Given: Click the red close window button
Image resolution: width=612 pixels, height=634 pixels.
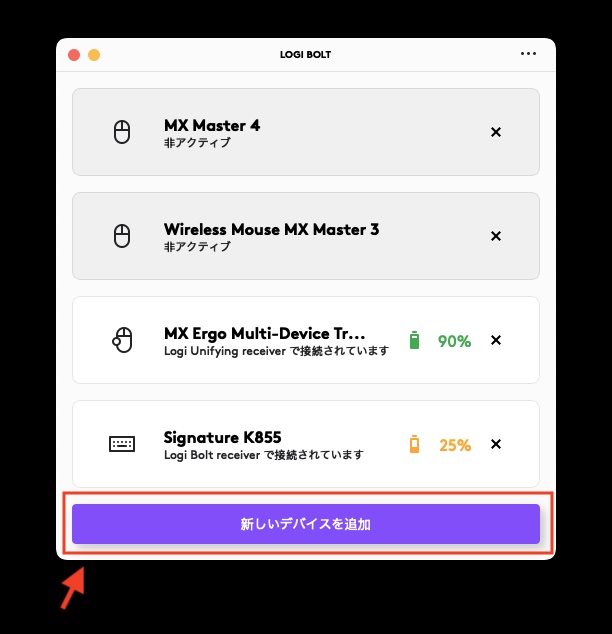Looking at the screenshot, I should [x=74, y=55].
